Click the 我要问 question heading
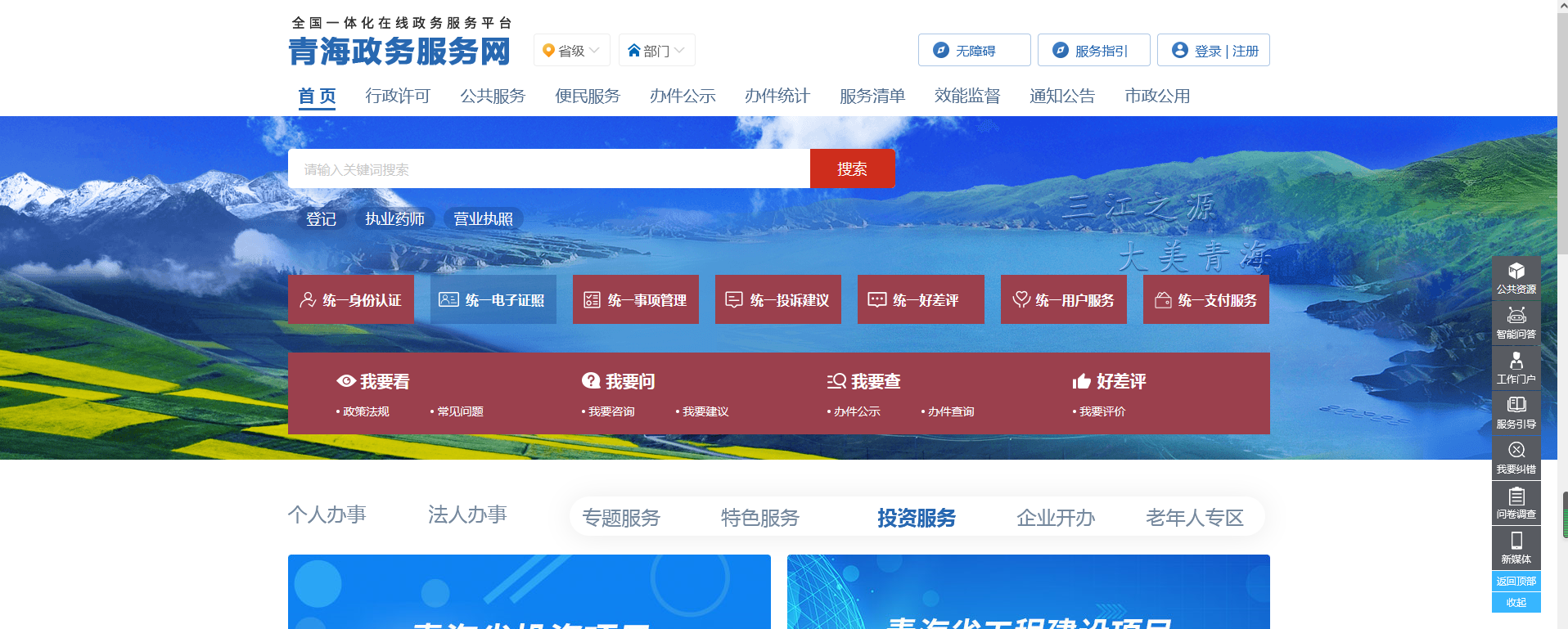The height and width of the screenshot is (629, 1568). tap(619, 381)
